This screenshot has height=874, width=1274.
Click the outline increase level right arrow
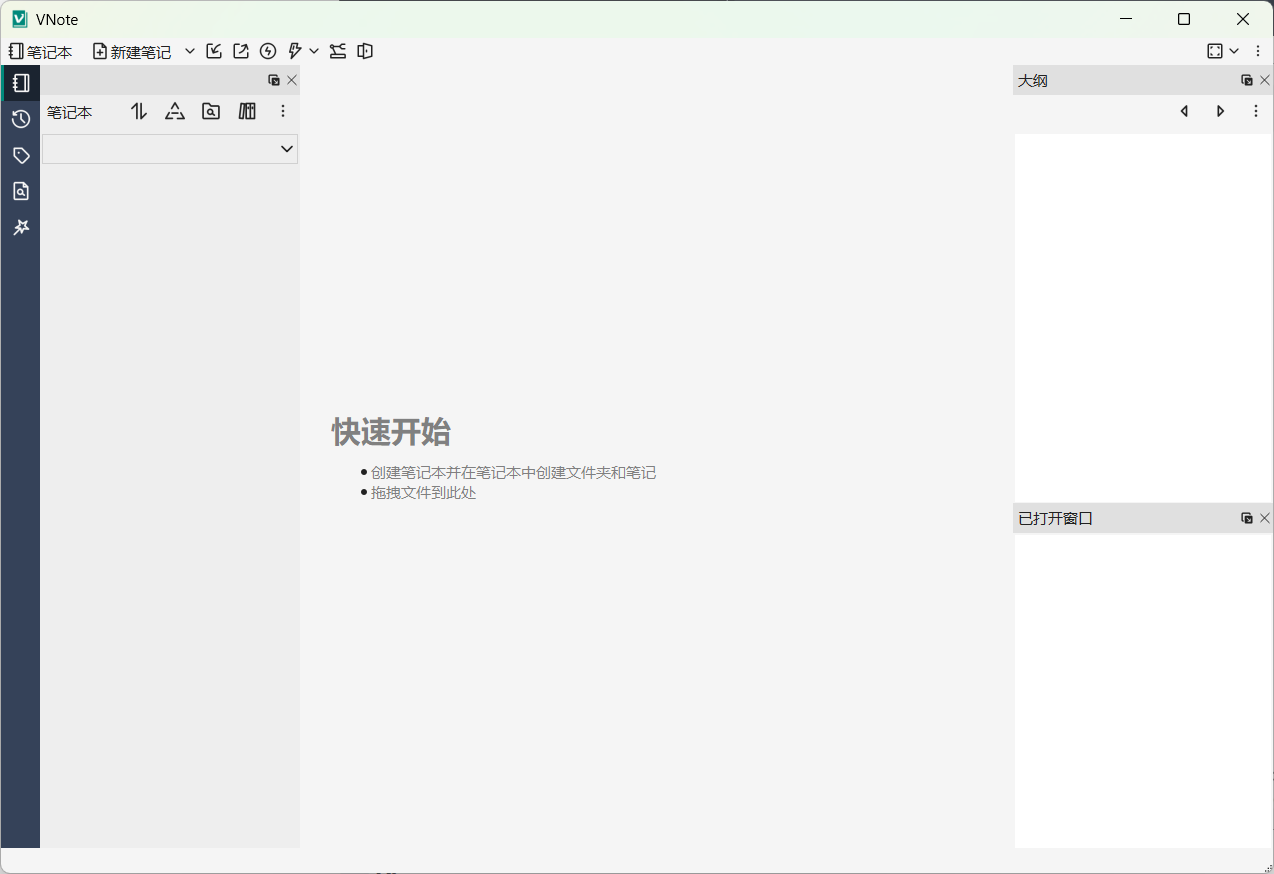pyautogui.click(x=1220, y=111)
